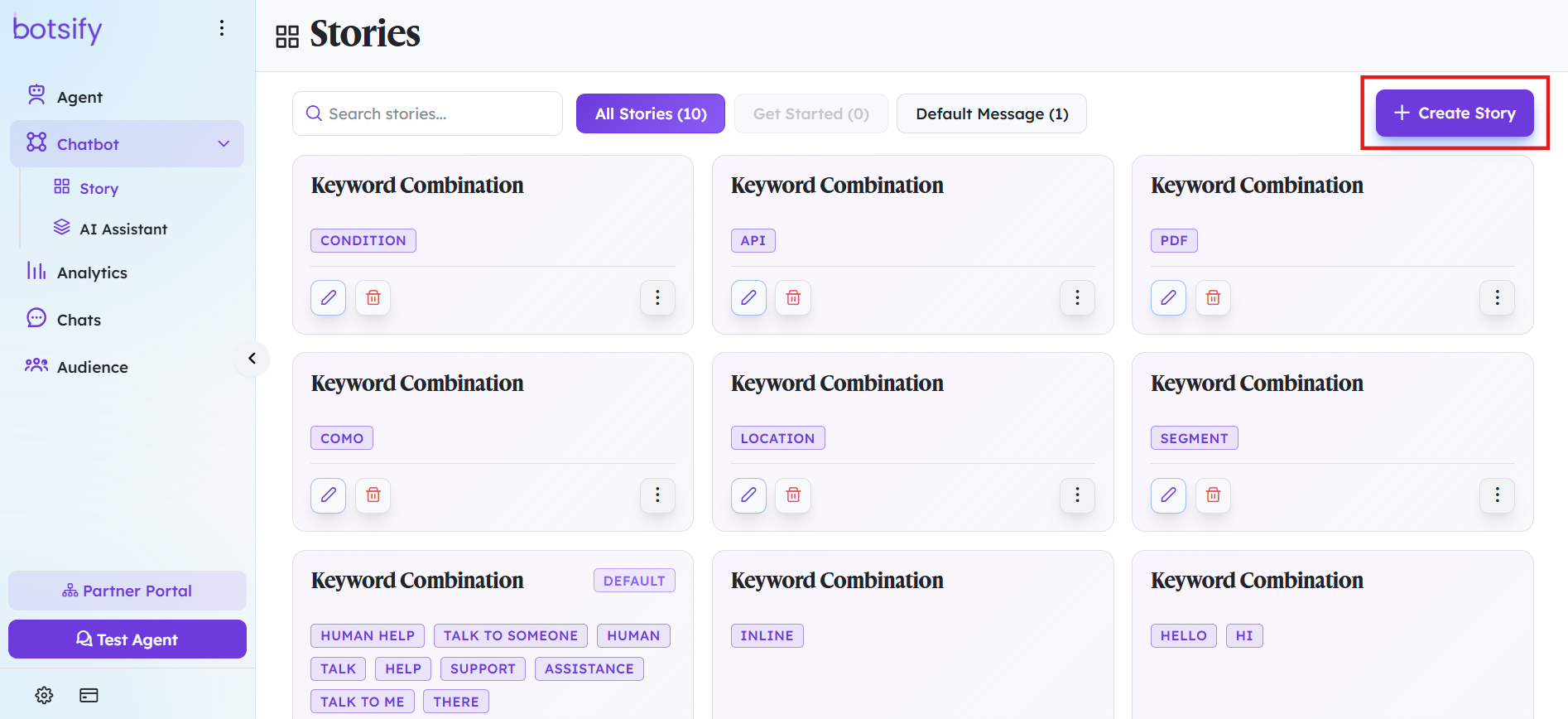Delete the SEGMENT story using trash icon

point(1213,495)
